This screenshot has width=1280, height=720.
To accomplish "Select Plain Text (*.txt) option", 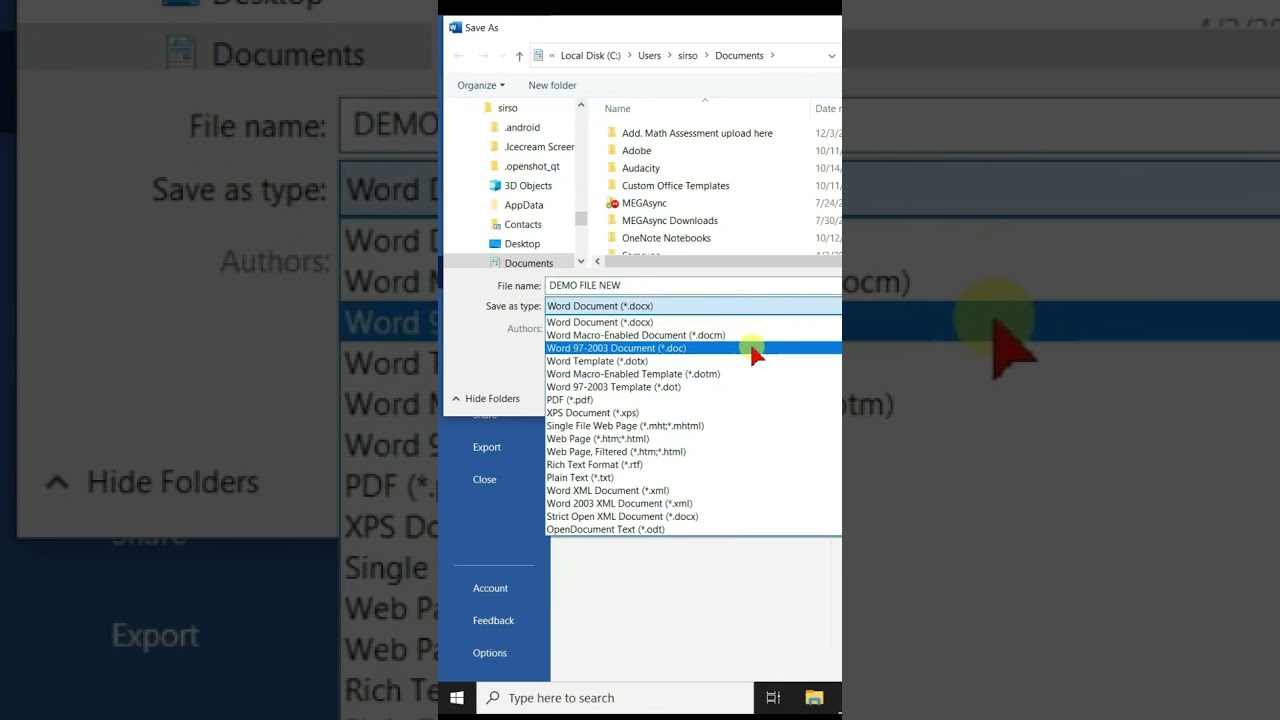I will (694, 478).
